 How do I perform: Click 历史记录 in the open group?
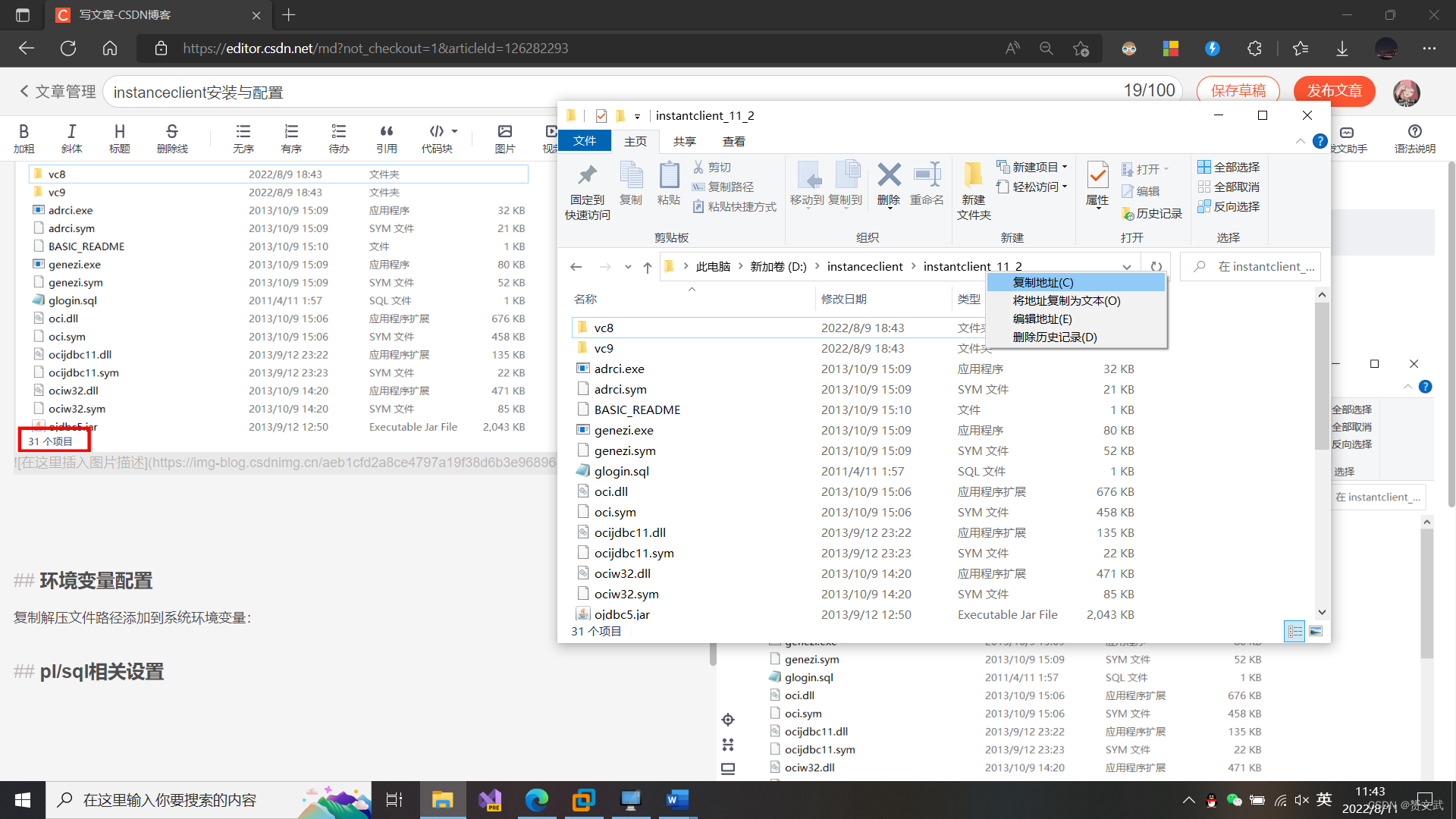[x=1152, y=214]
